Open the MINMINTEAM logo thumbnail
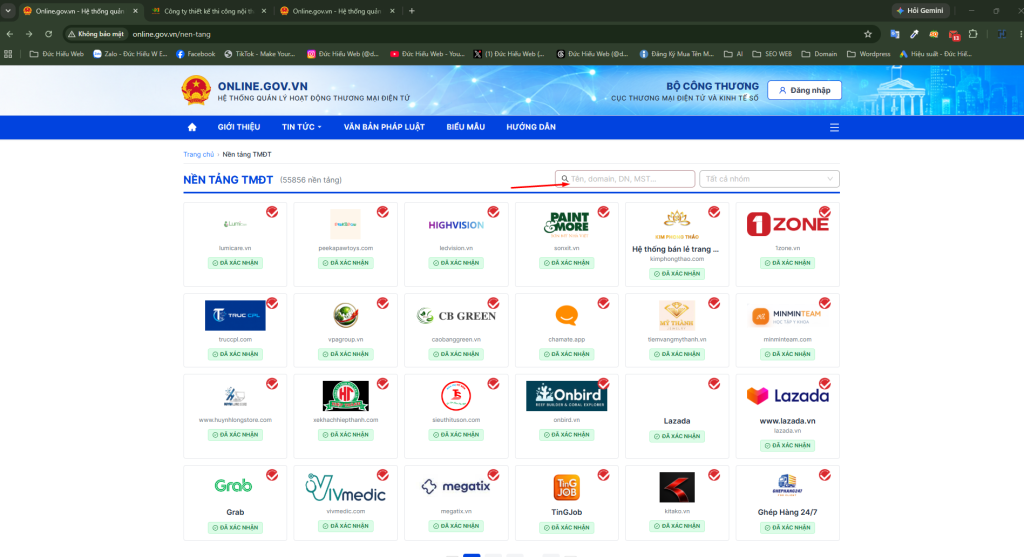 point(788,316)
